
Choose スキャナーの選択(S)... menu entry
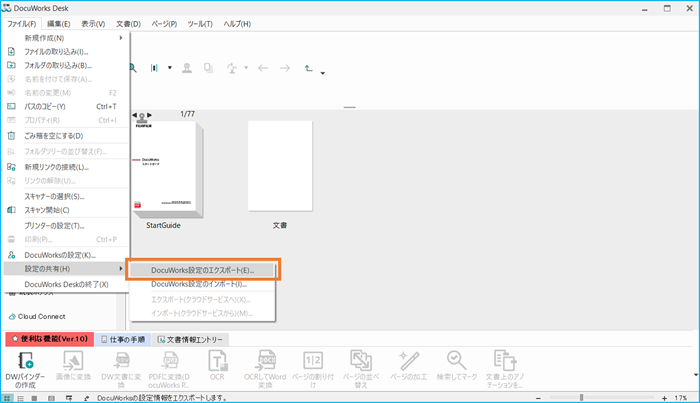[66, 196]
